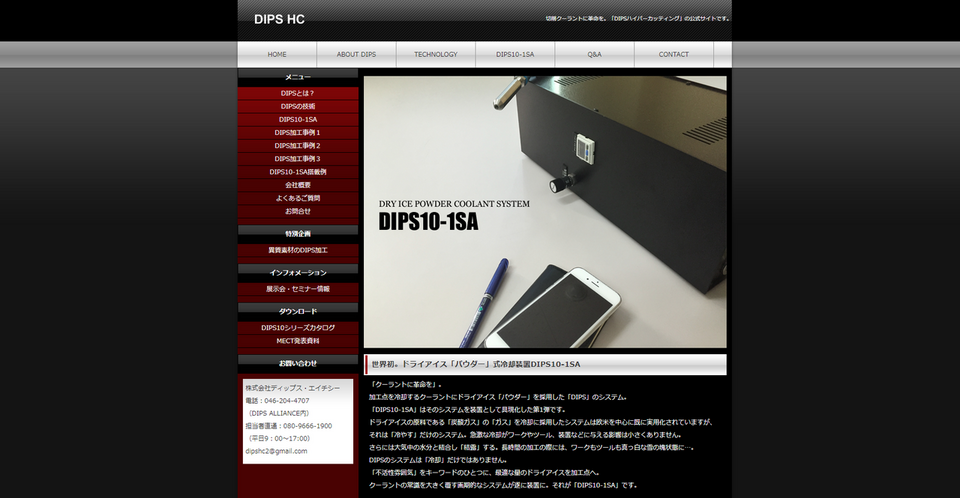Click メニュー sidebar section header
The image size is (960, 498).
point(298,77)
